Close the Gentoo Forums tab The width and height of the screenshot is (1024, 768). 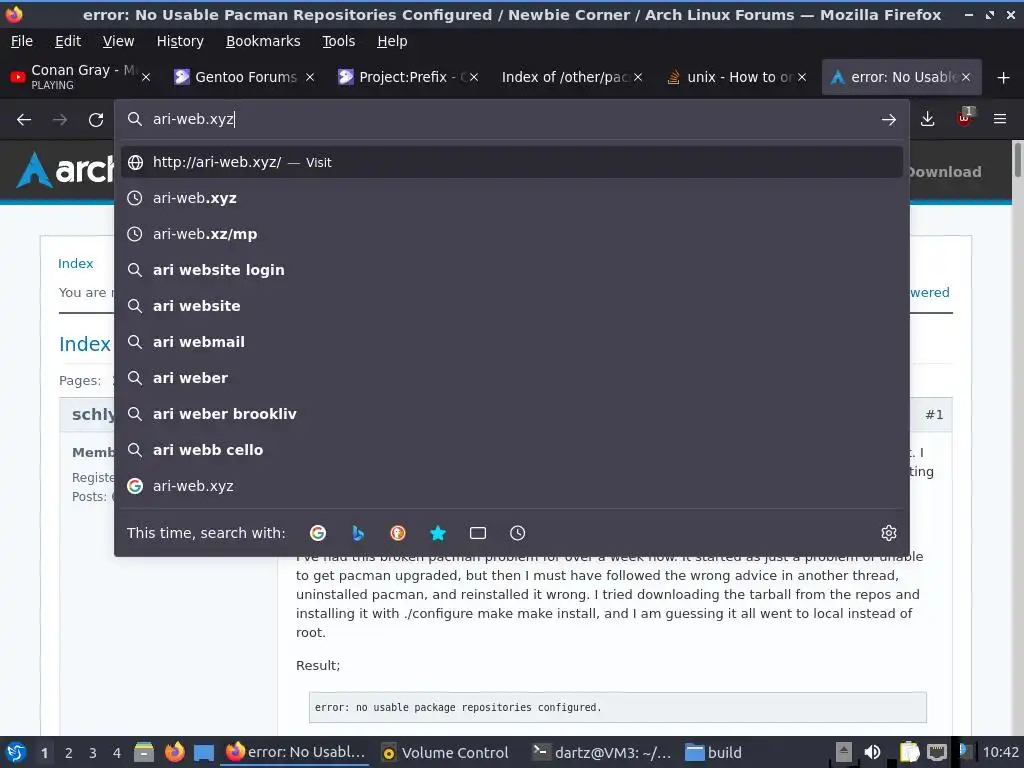[310, 77]
